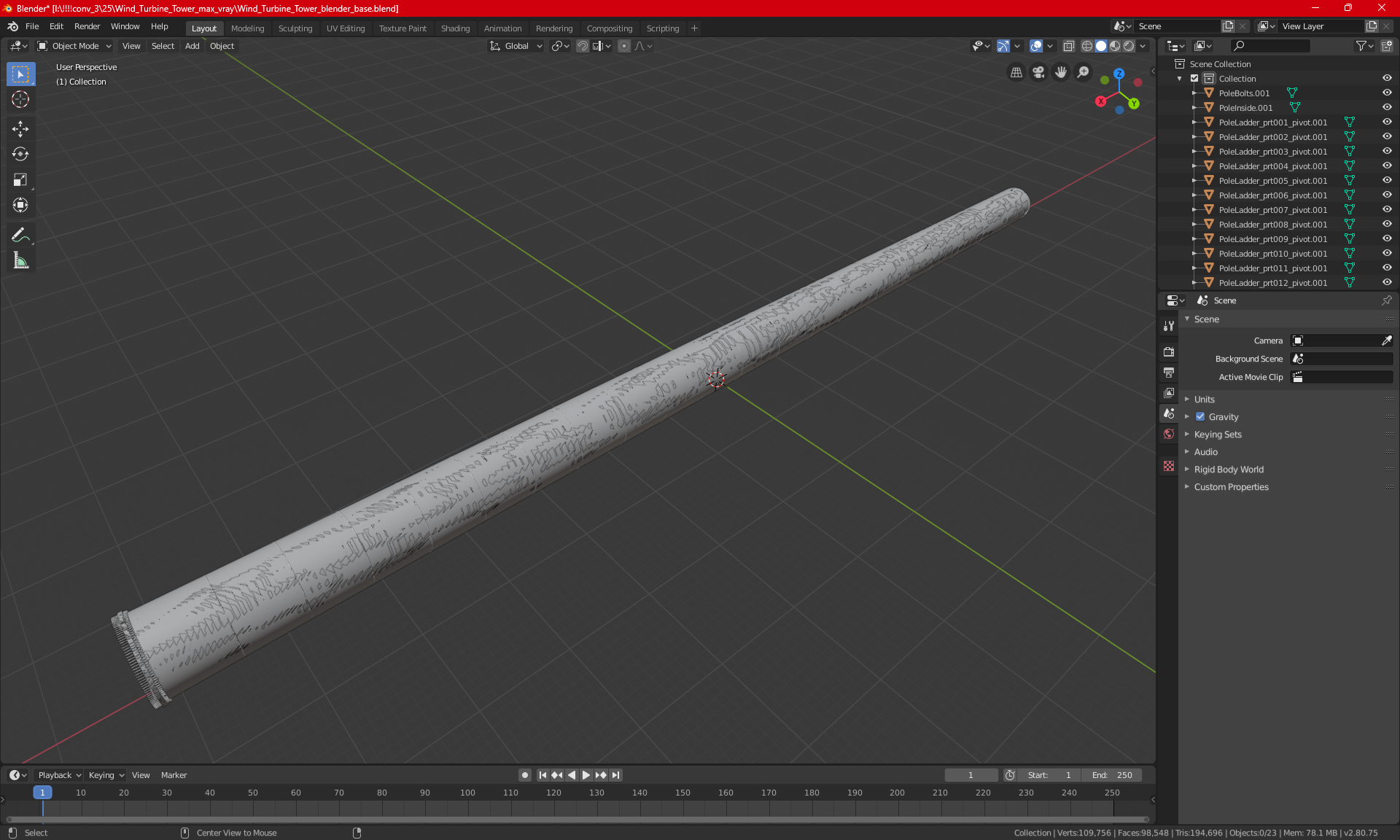Expand the Audio panel
The width and height of the screenshot is (1400, 840).
1205,452
